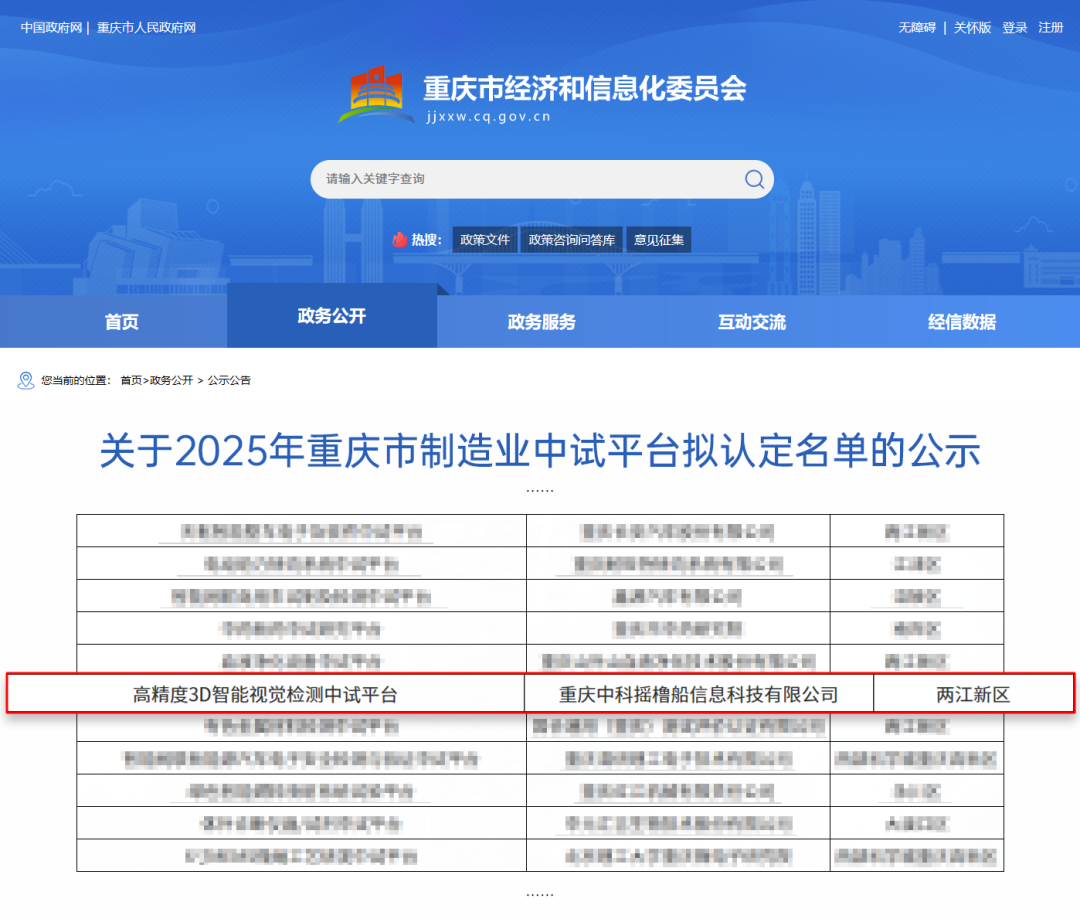Open the 首页 navigation tab

pos(122,322)
